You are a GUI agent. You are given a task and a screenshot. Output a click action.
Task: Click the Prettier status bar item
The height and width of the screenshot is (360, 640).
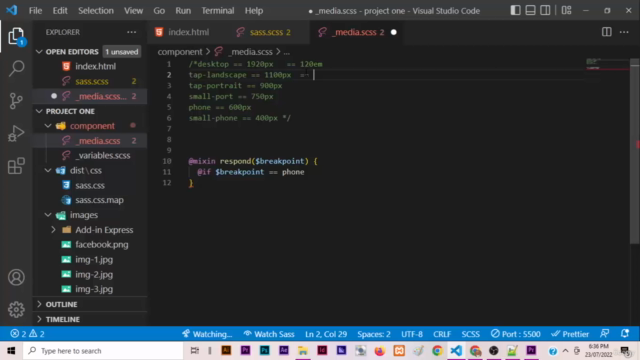(570, 334)
